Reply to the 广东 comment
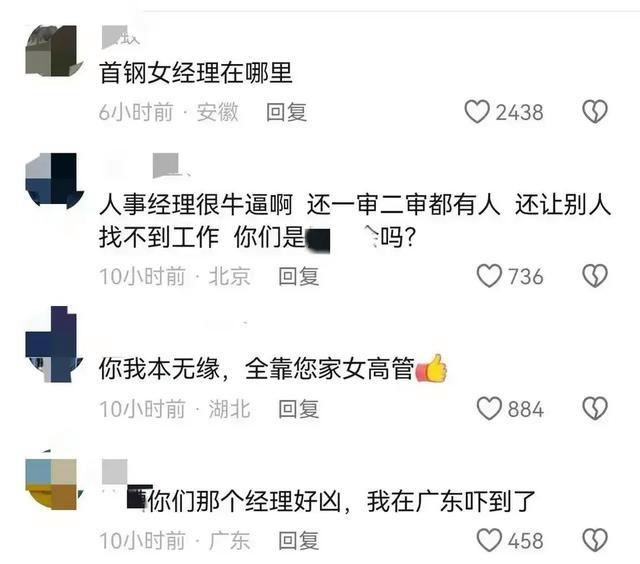This screenshot has width=640, height=564. click(299, 540)
